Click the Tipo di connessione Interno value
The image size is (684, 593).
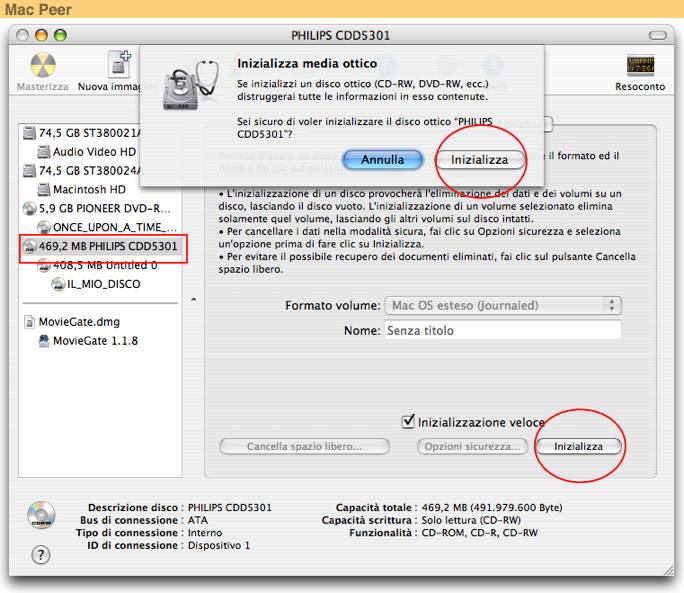point(205,533)
